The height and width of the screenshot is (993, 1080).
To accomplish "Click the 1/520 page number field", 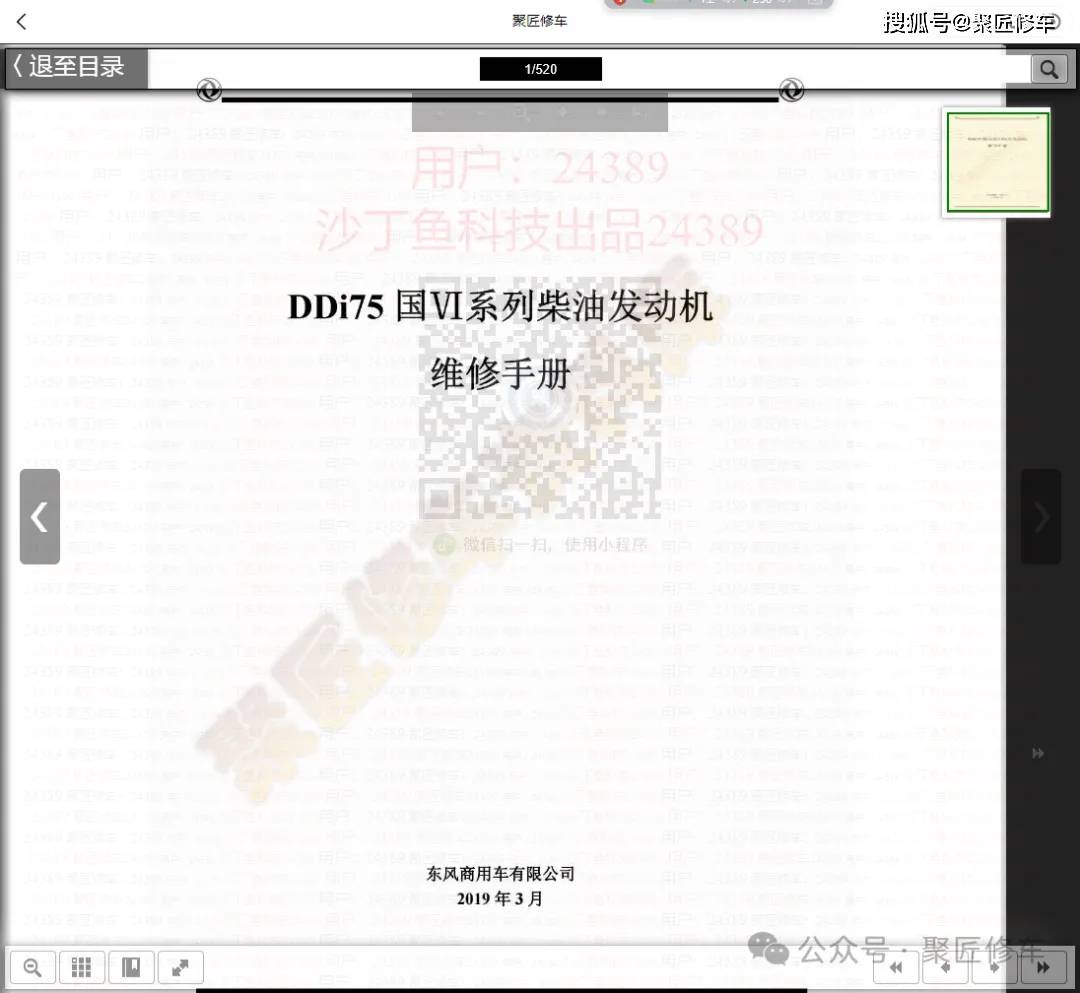I will coord(541,69).
